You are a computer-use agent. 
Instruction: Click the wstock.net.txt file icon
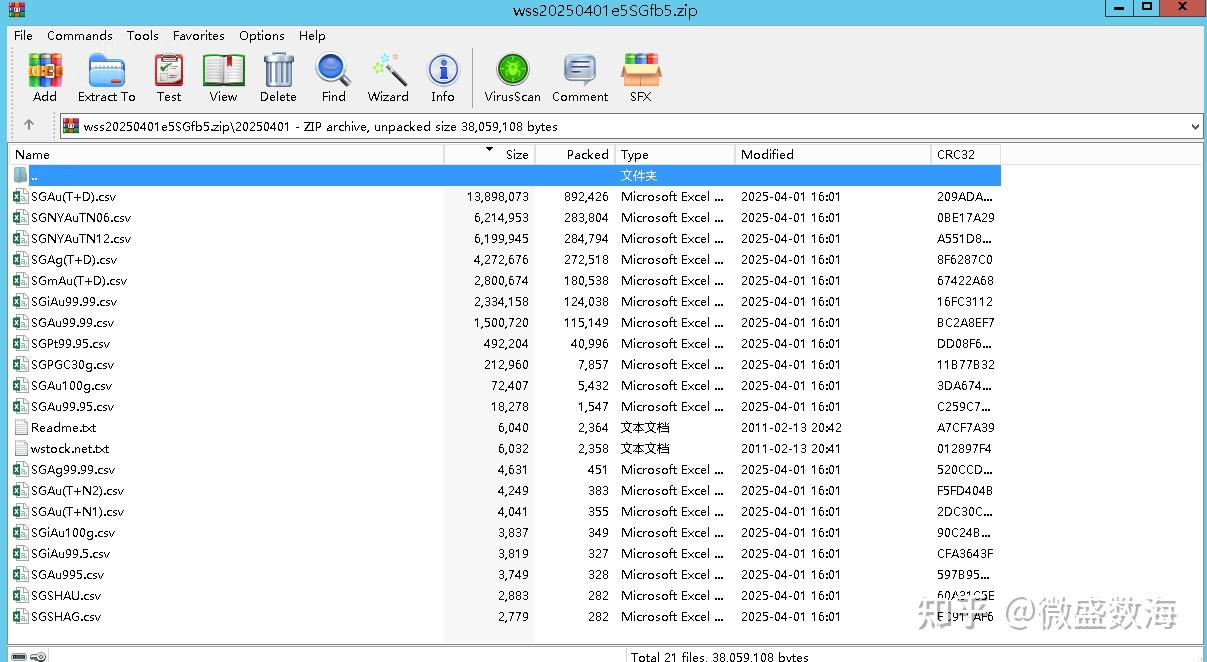tap(21, 448)
